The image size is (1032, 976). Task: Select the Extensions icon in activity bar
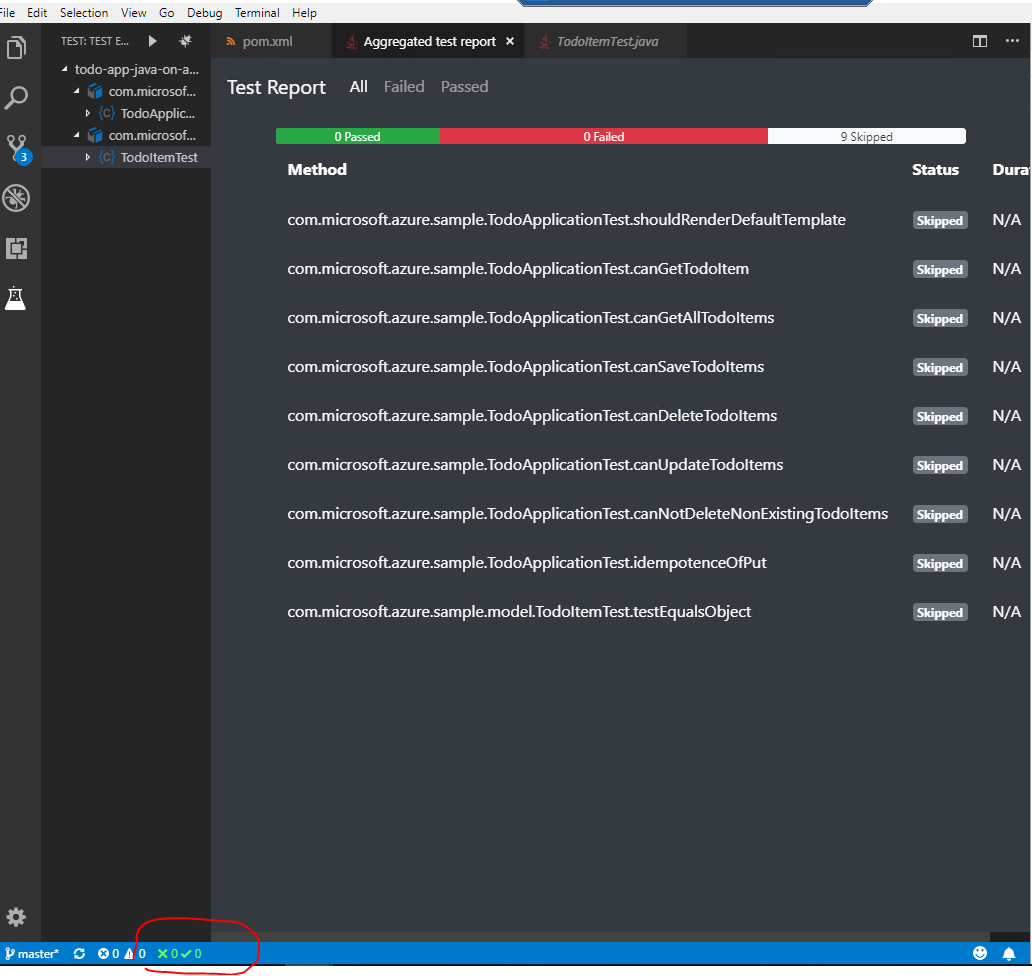[x=17, y=248]
